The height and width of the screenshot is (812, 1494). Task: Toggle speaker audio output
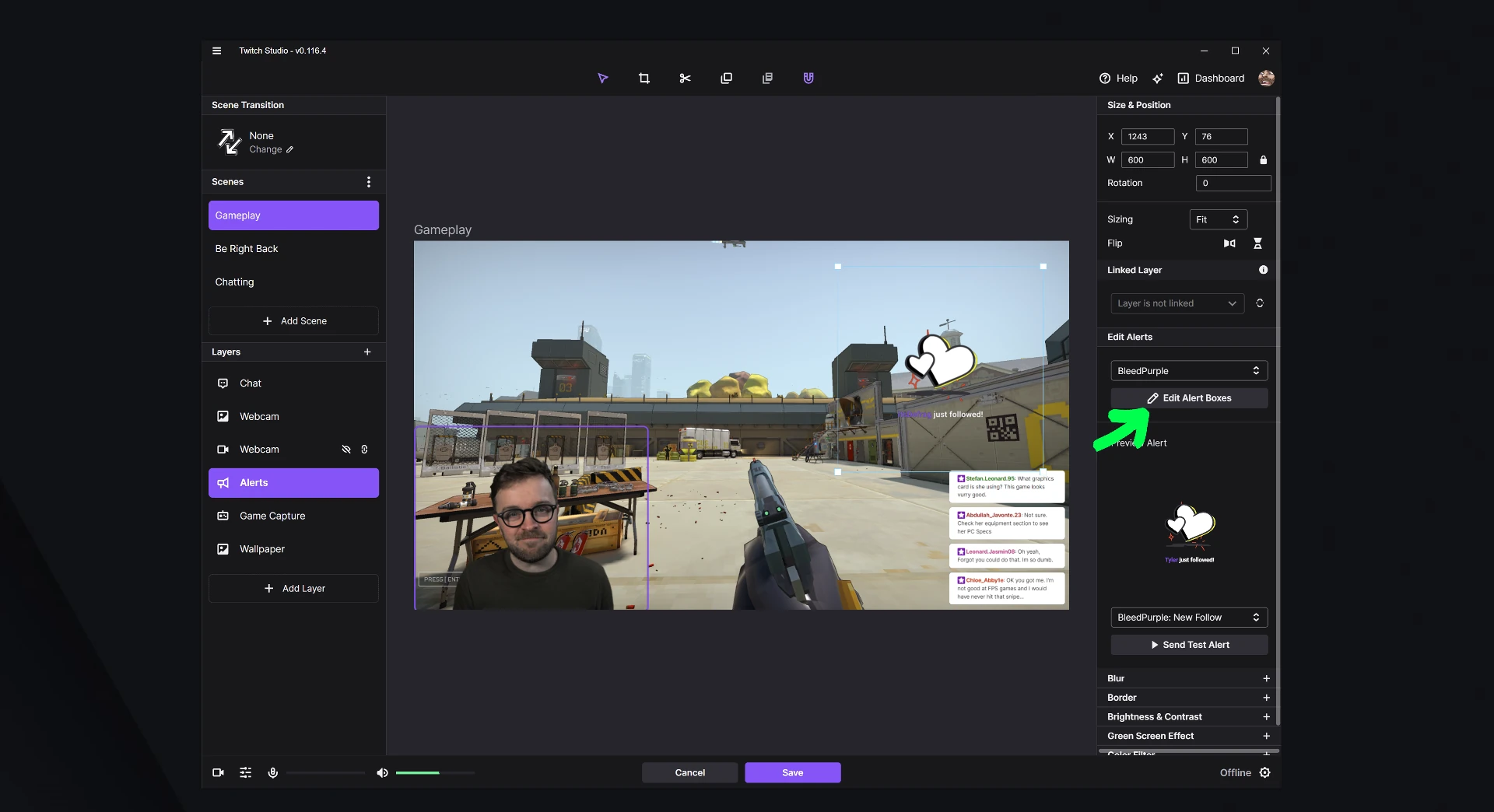tap(382, 772)
